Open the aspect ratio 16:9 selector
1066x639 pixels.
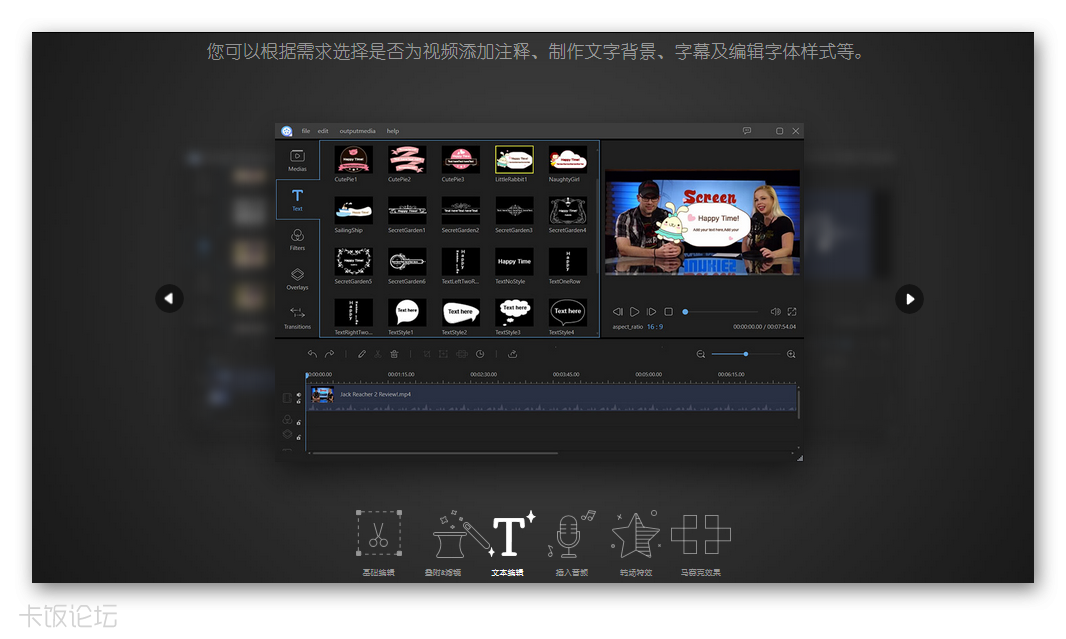pos(654,327)
